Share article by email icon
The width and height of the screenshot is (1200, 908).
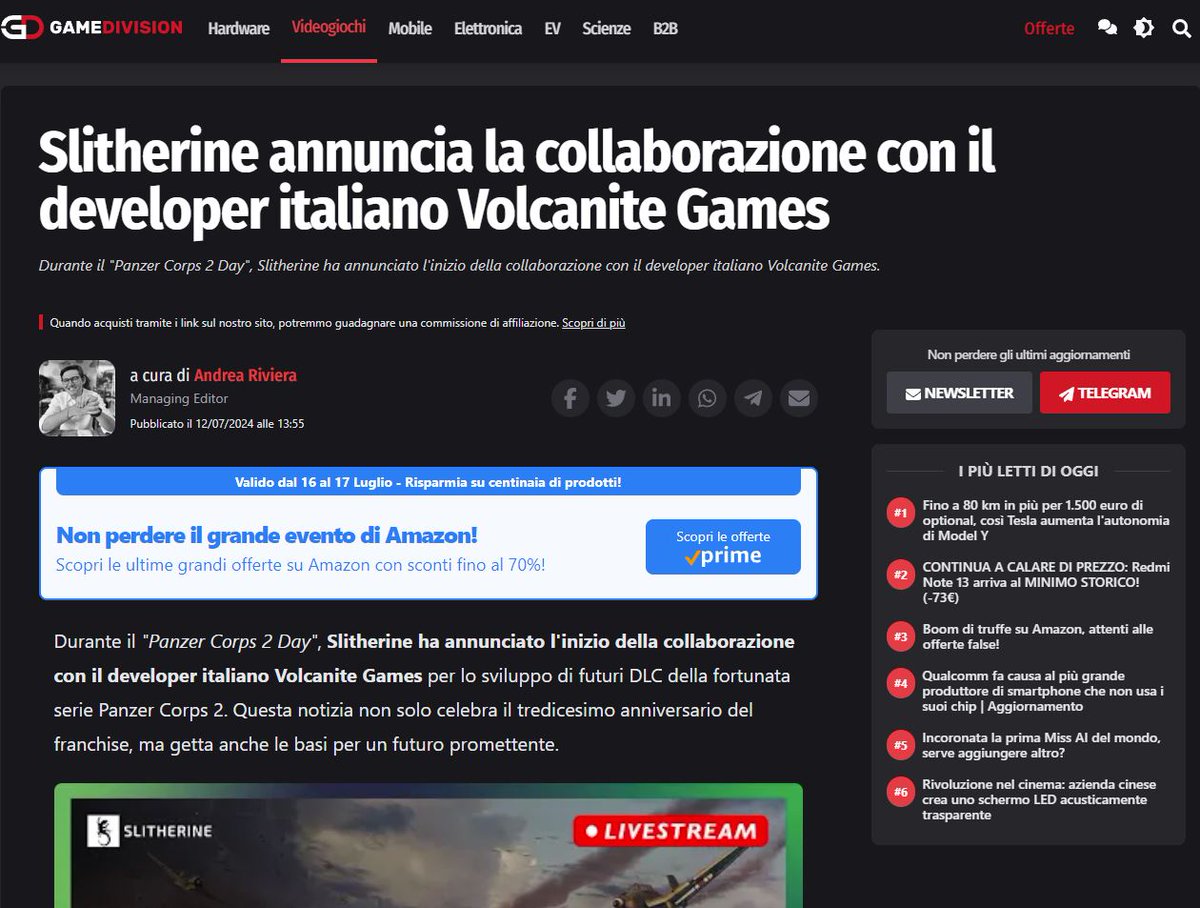798,398
